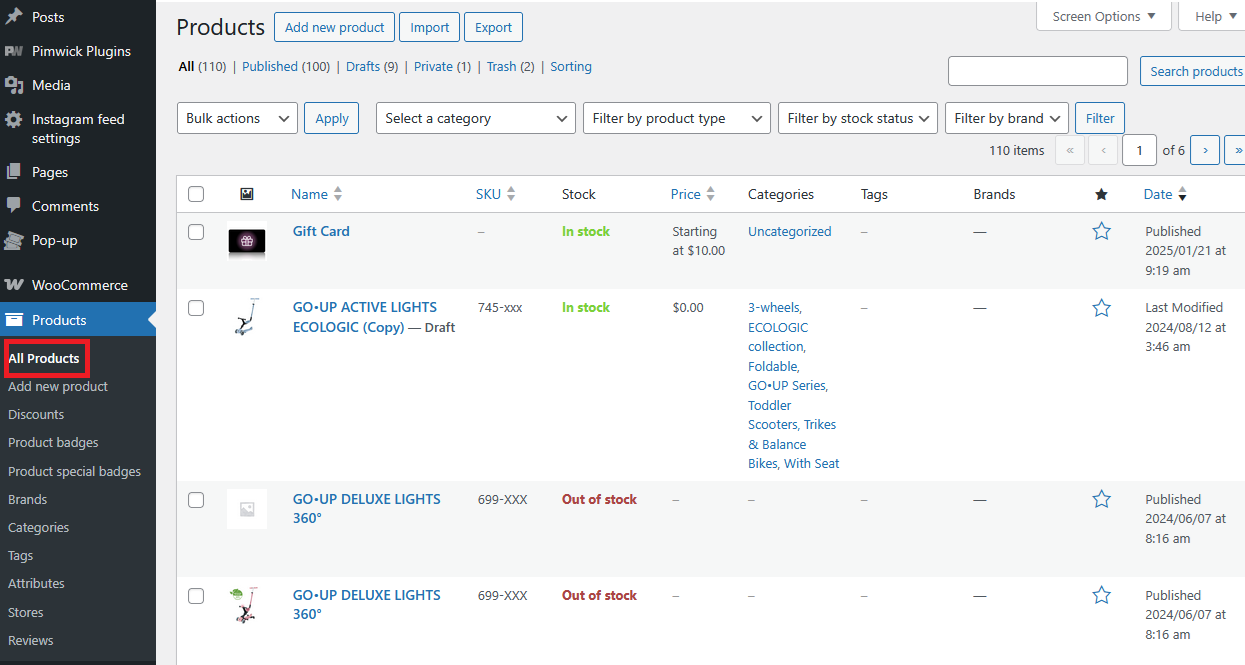Click the Pages icon in sidebar

tap(14, 172)
